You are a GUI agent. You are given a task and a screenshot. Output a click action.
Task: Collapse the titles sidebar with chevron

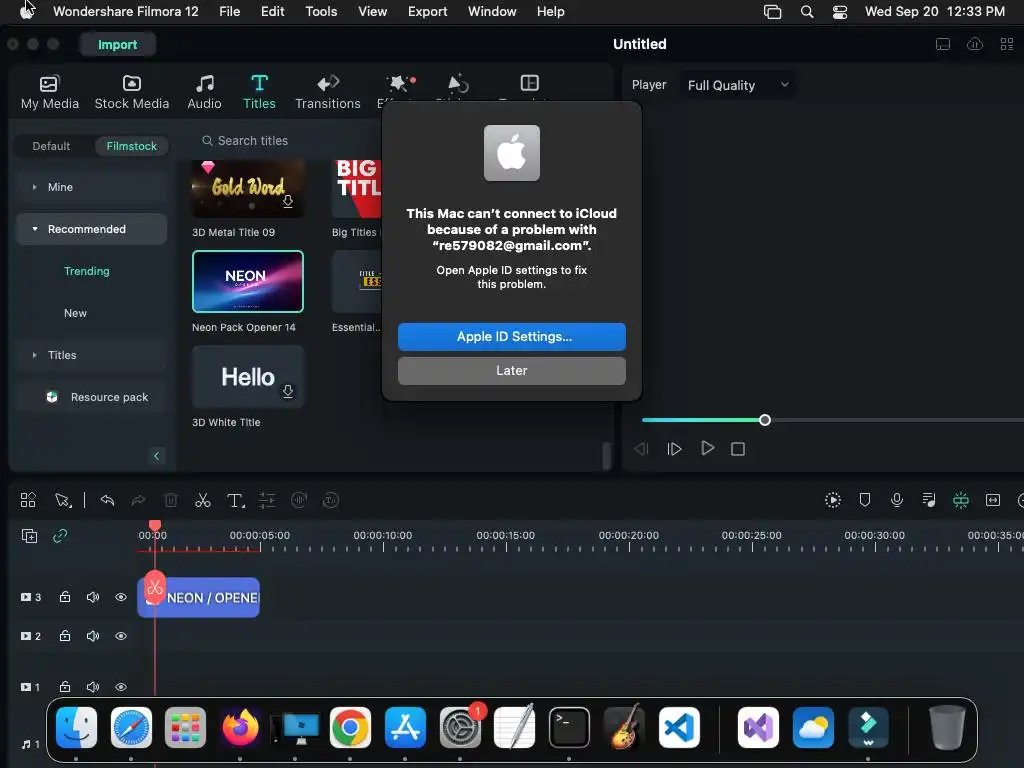156,456
